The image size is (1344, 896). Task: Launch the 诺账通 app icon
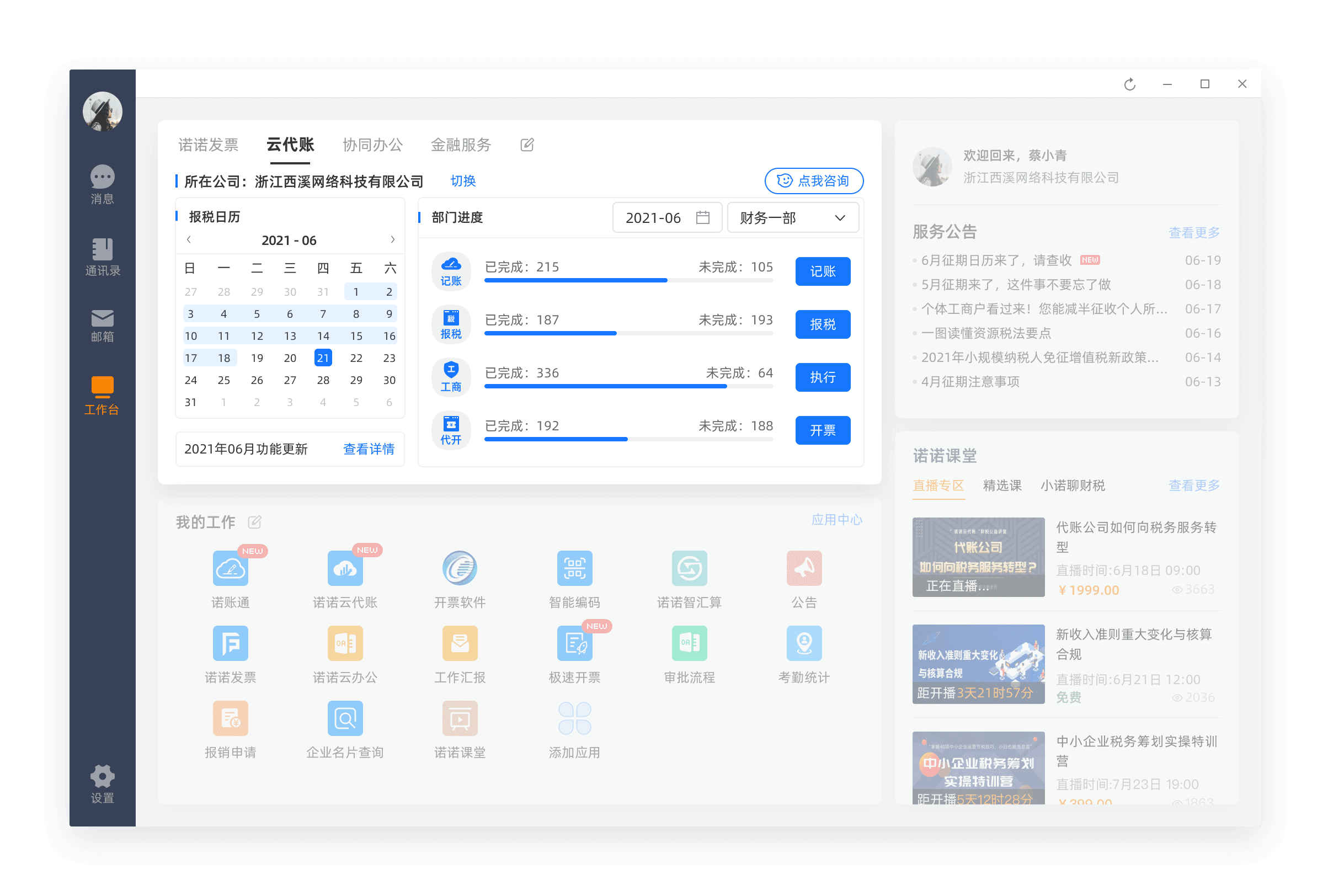[x=230, y=569]
